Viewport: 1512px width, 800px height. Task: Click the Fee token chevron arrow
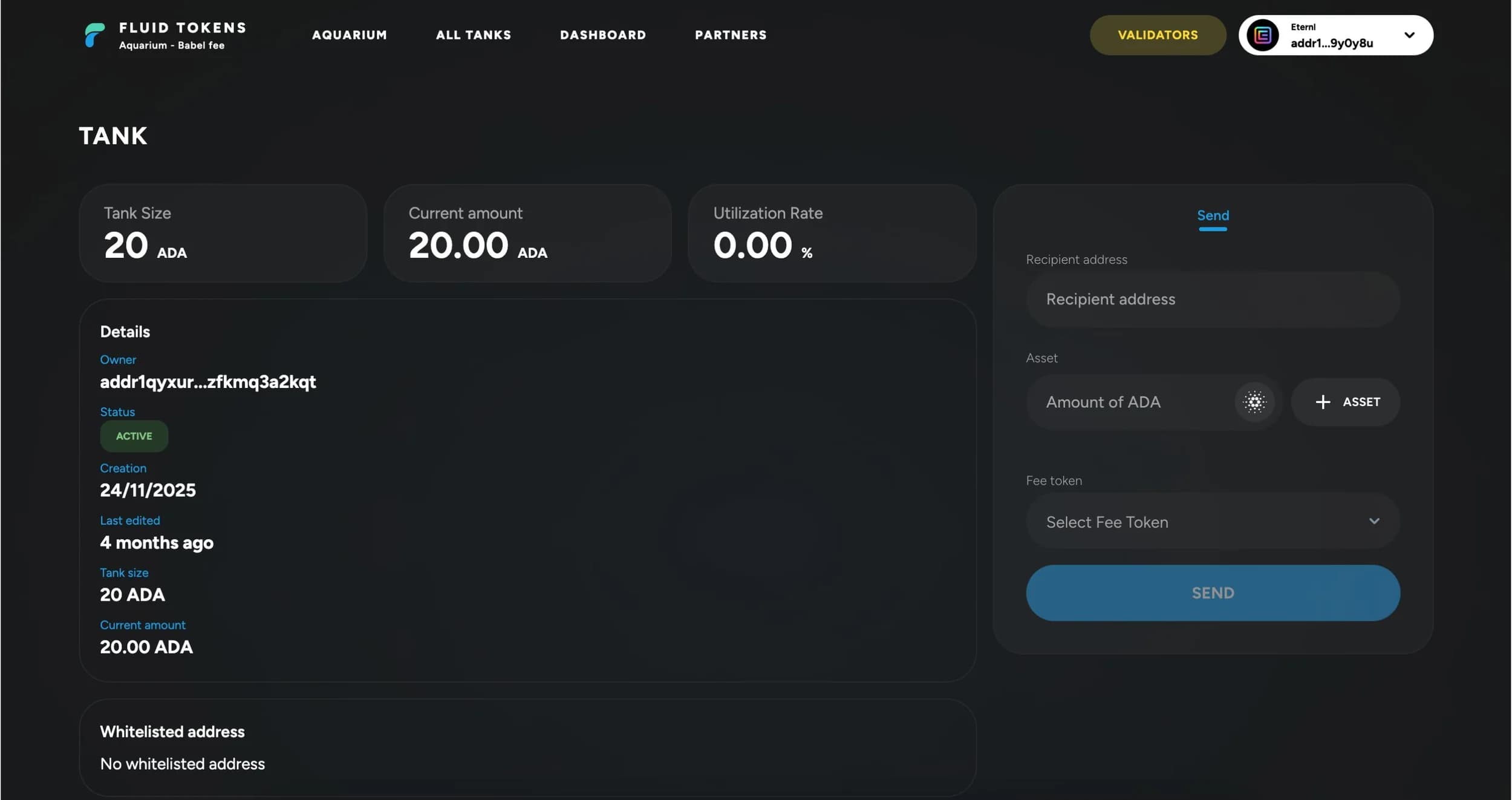pos(1374,521)
